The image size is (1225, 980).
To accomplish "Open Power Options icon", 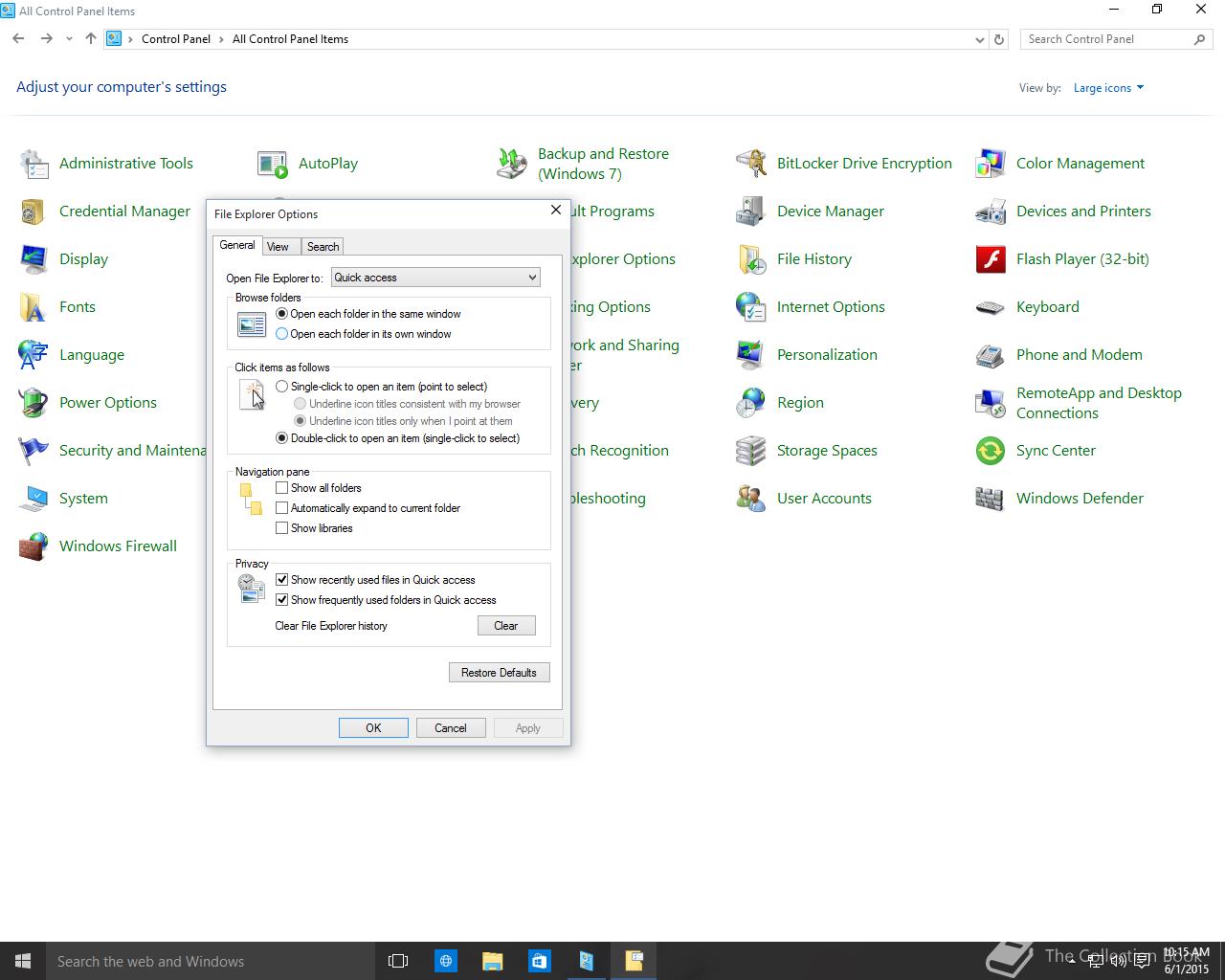I will (33, 403).
